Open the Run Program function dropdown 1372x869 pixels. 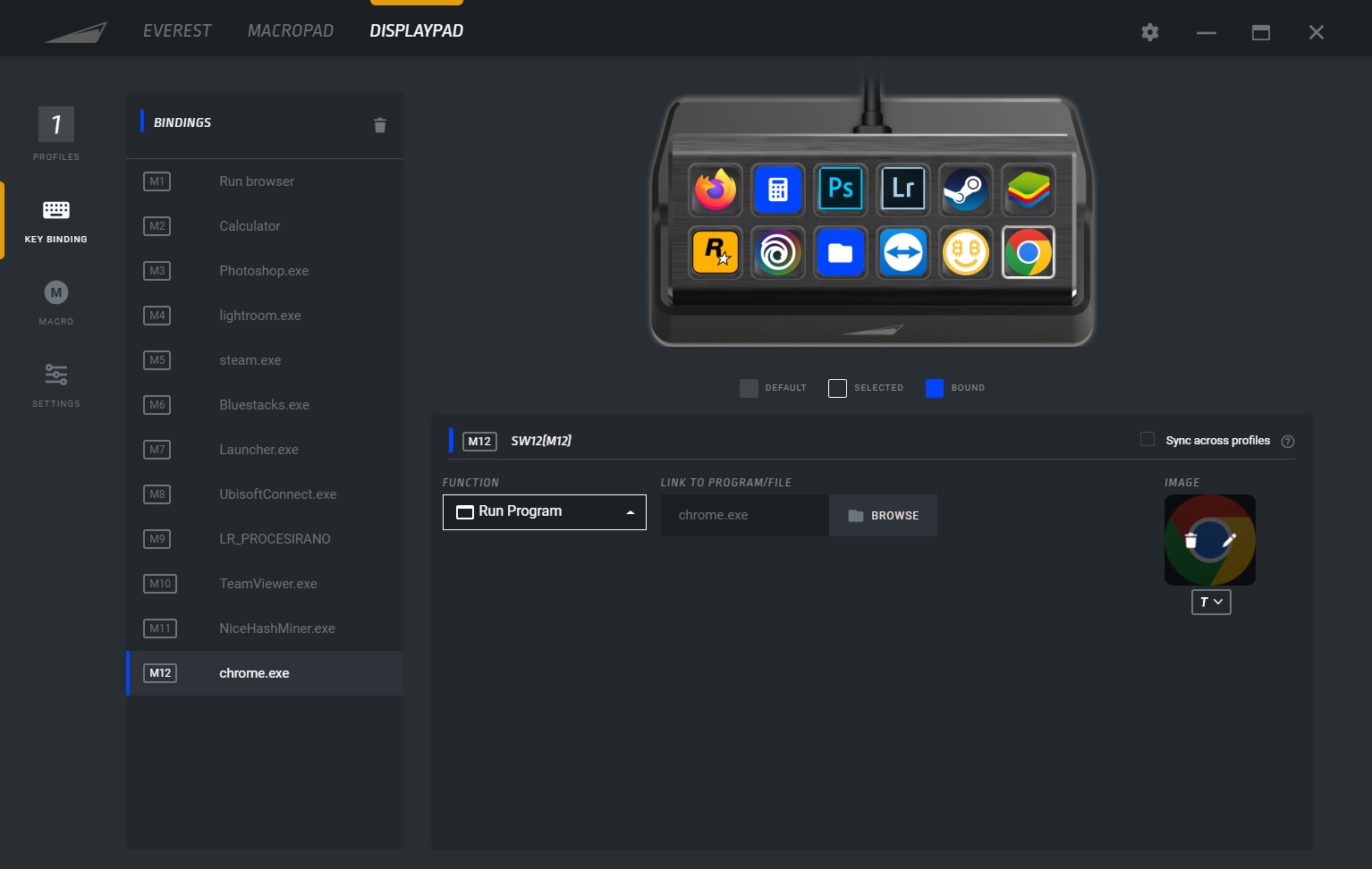click(545, 512)
